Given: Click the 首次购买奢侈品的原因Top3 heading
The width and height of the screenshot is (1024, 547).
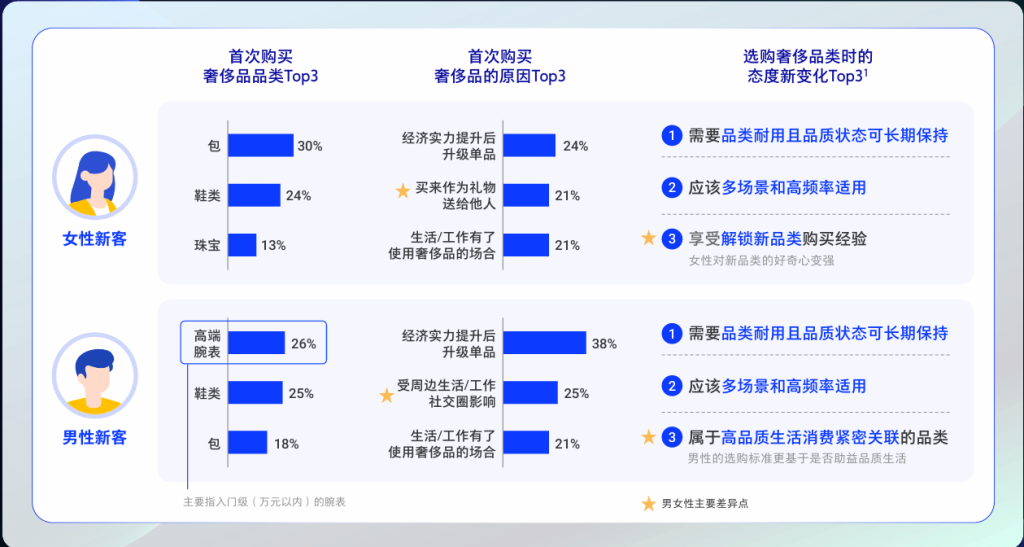Looking at the screenshot, I should tap(500, 66).
